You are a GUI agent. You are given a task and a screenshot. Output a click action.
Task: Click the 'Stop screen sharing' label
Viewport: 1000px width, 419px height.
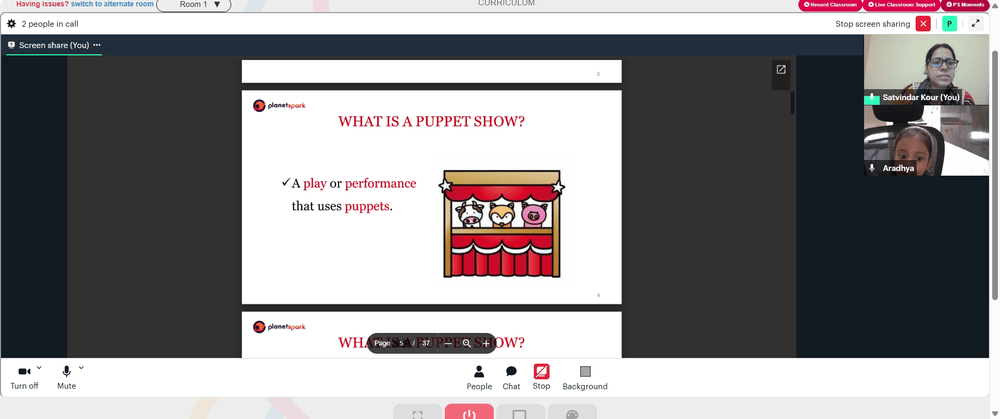(872, 24)
